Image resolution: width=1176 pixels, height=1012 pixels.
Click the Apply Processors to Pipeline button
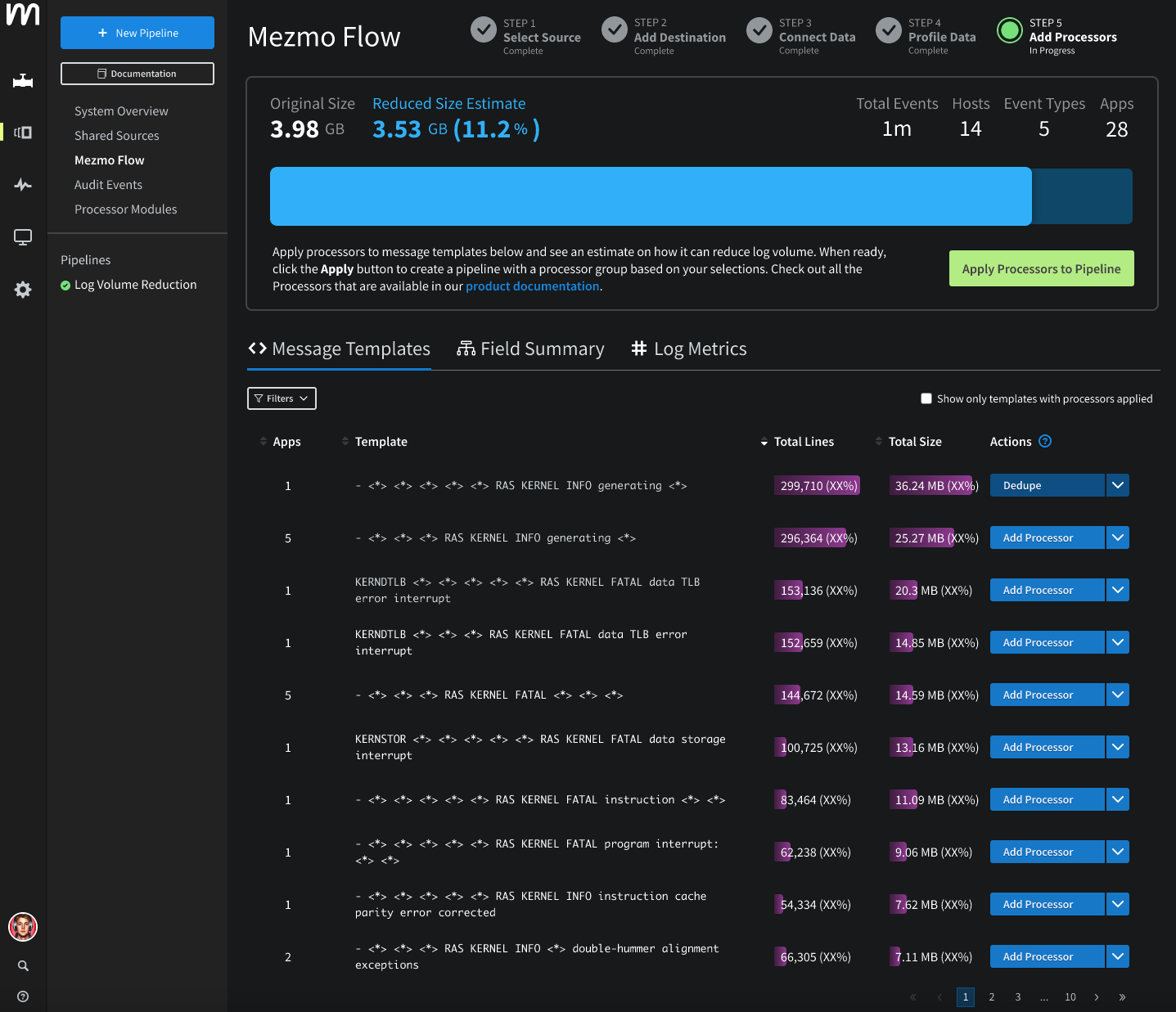pos(1041,268)
